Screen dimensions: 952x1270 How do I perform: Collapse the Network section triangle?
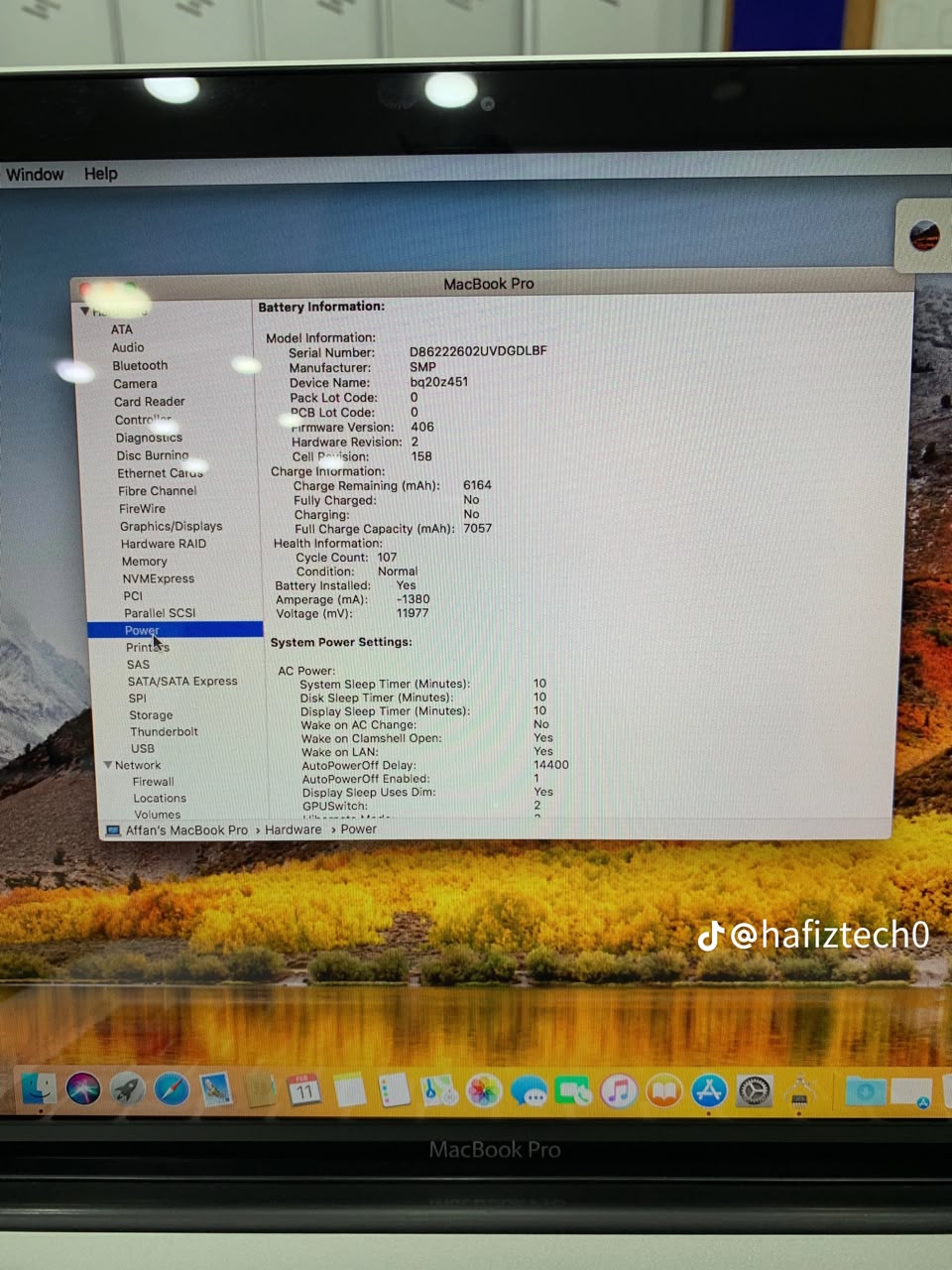point(108,765)
